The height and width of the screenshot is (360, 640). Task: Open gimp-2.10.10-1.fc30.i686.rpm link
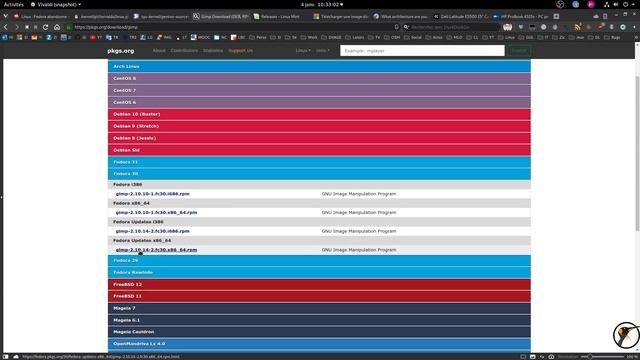pos(152,194)
